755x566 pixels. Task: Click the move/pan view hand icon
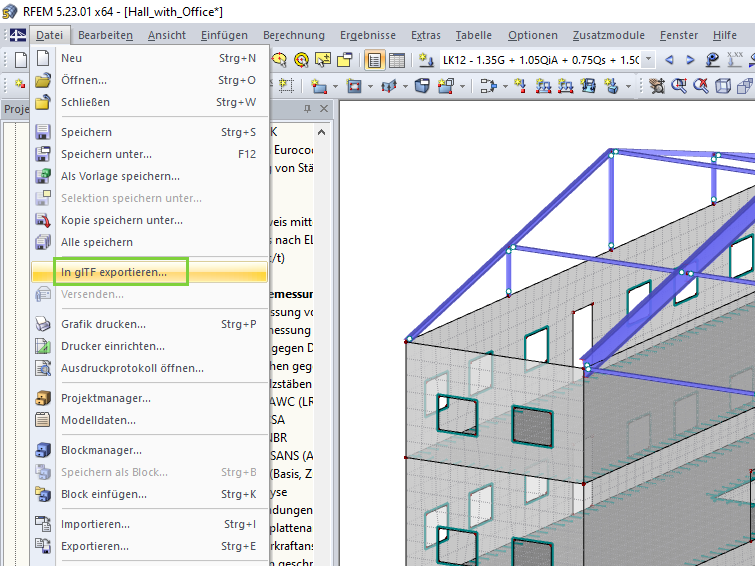pyautogui.click(x=656, y=86)
